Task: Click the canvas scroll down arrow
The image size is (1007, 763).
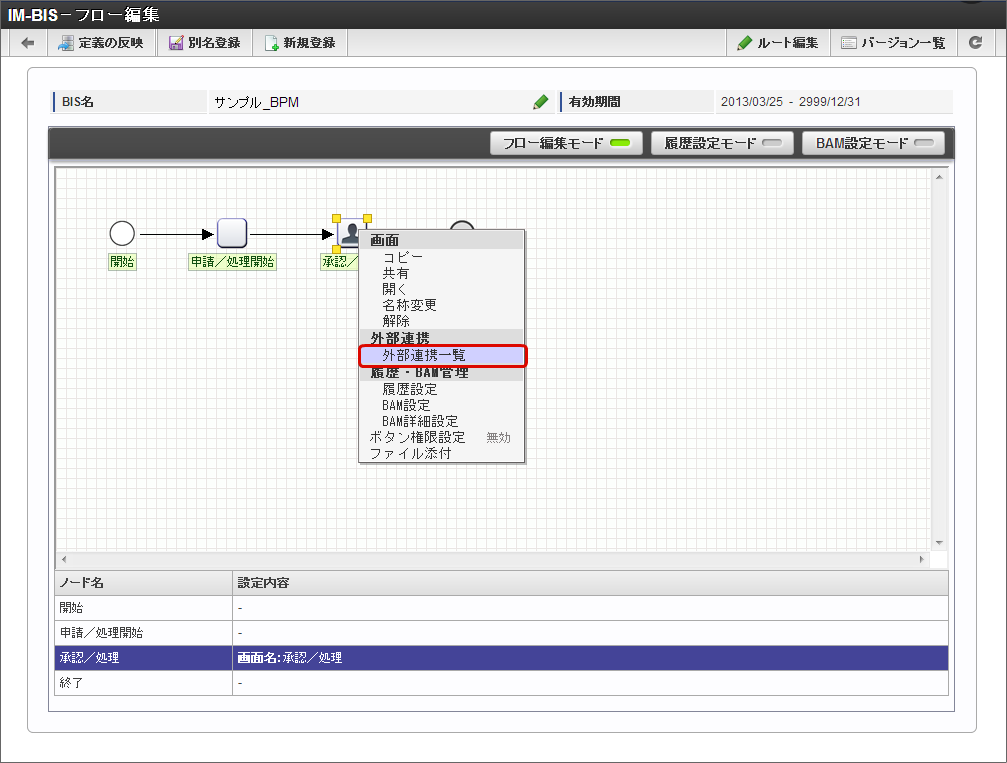Action: point(939,543)
